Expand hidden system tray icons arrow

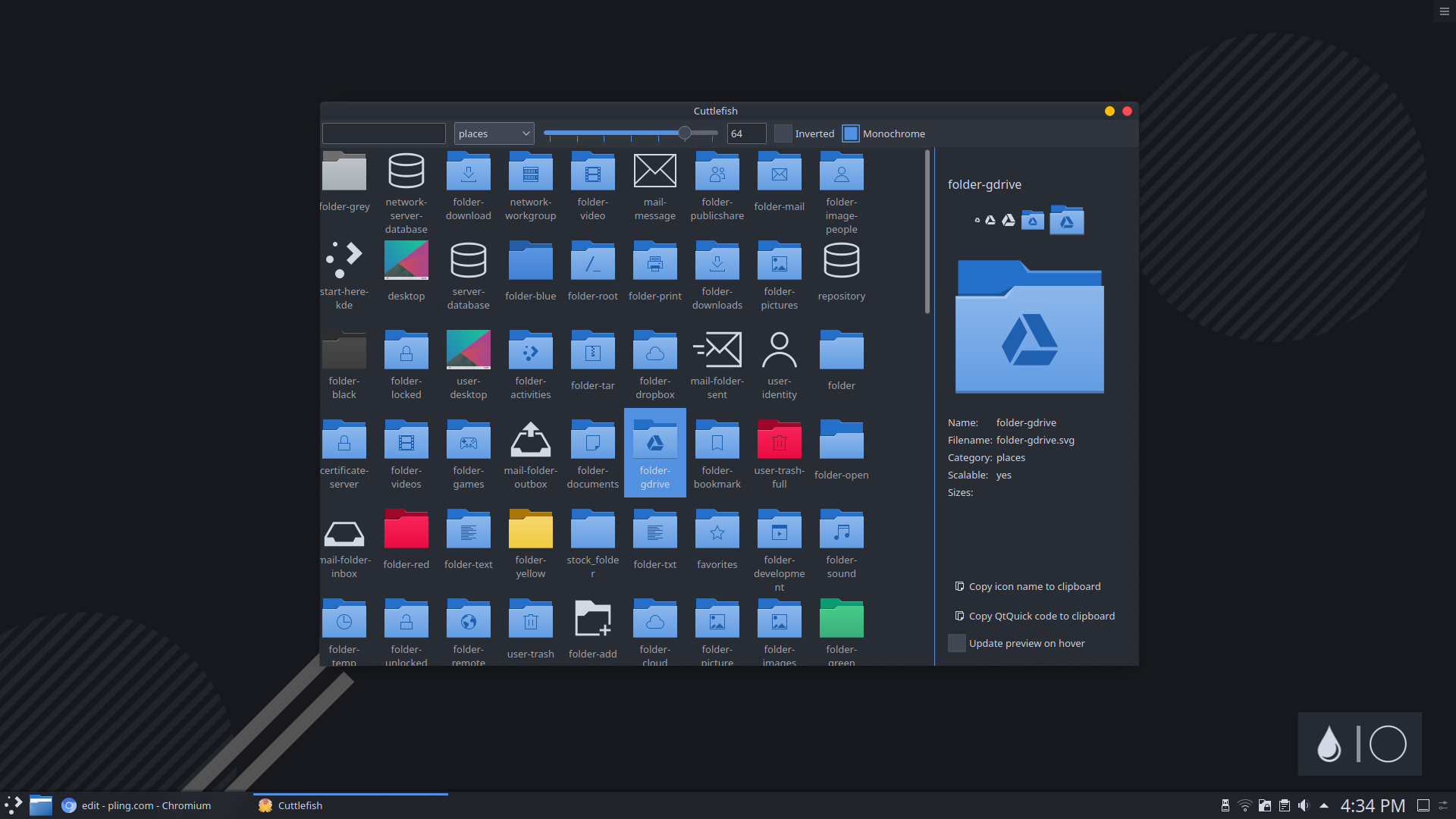coord(1324,805)
